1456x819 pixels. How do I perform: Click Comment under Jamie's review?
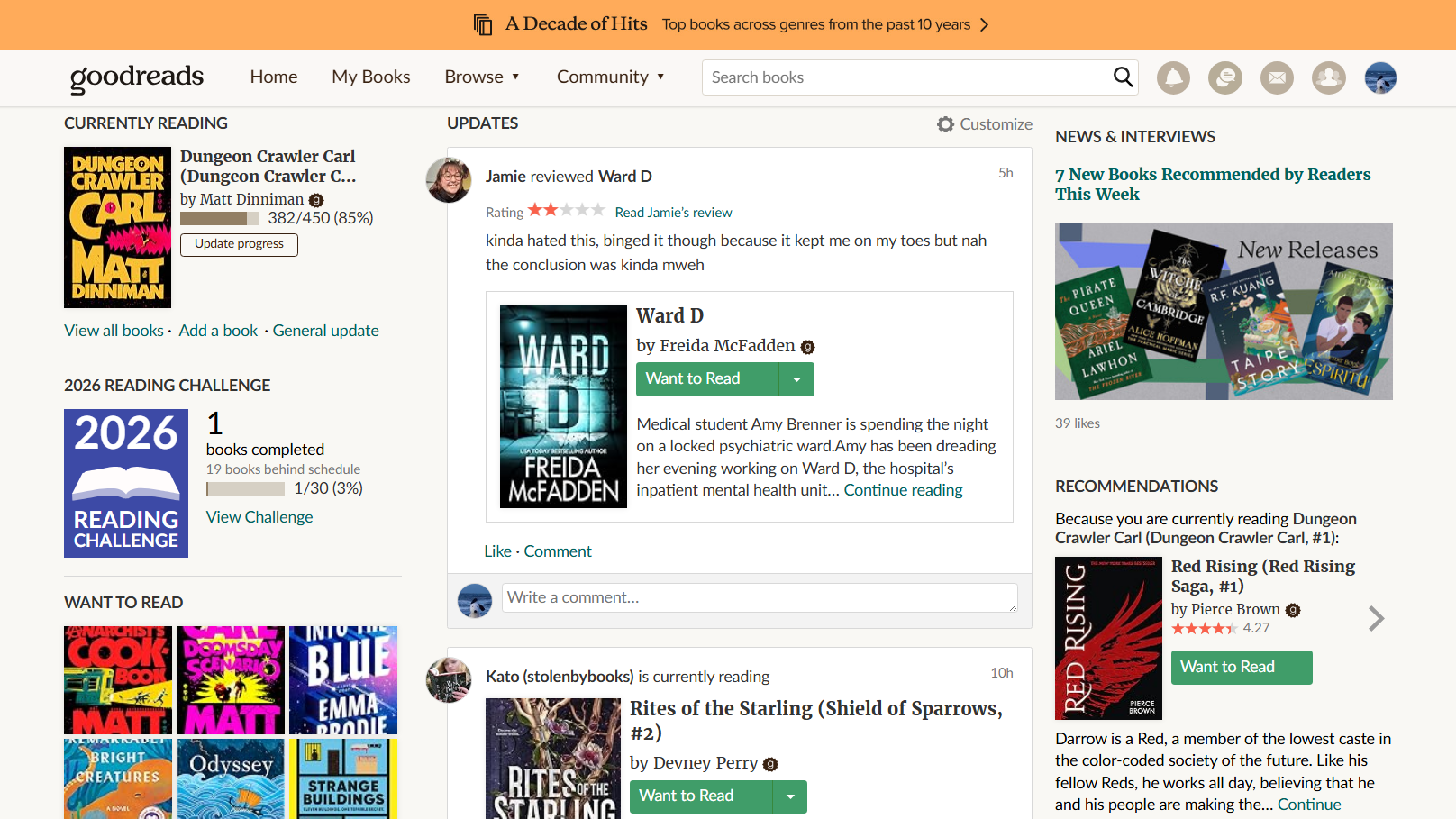[x=558, y=551]
